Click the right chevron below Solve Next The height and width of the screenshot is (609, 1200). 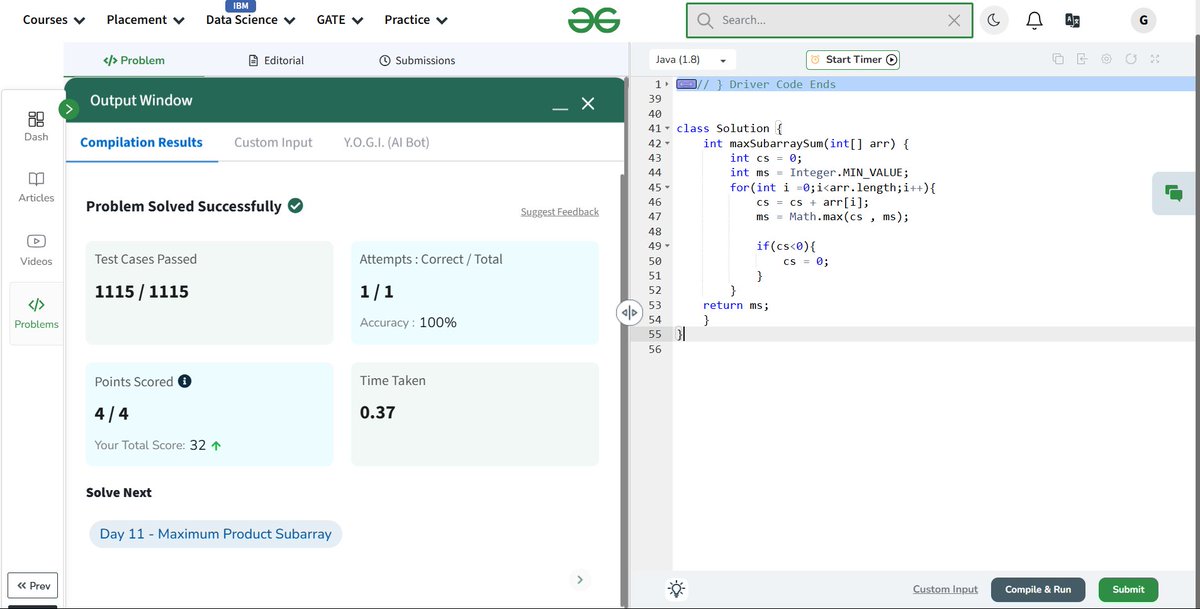click(580, 579)
